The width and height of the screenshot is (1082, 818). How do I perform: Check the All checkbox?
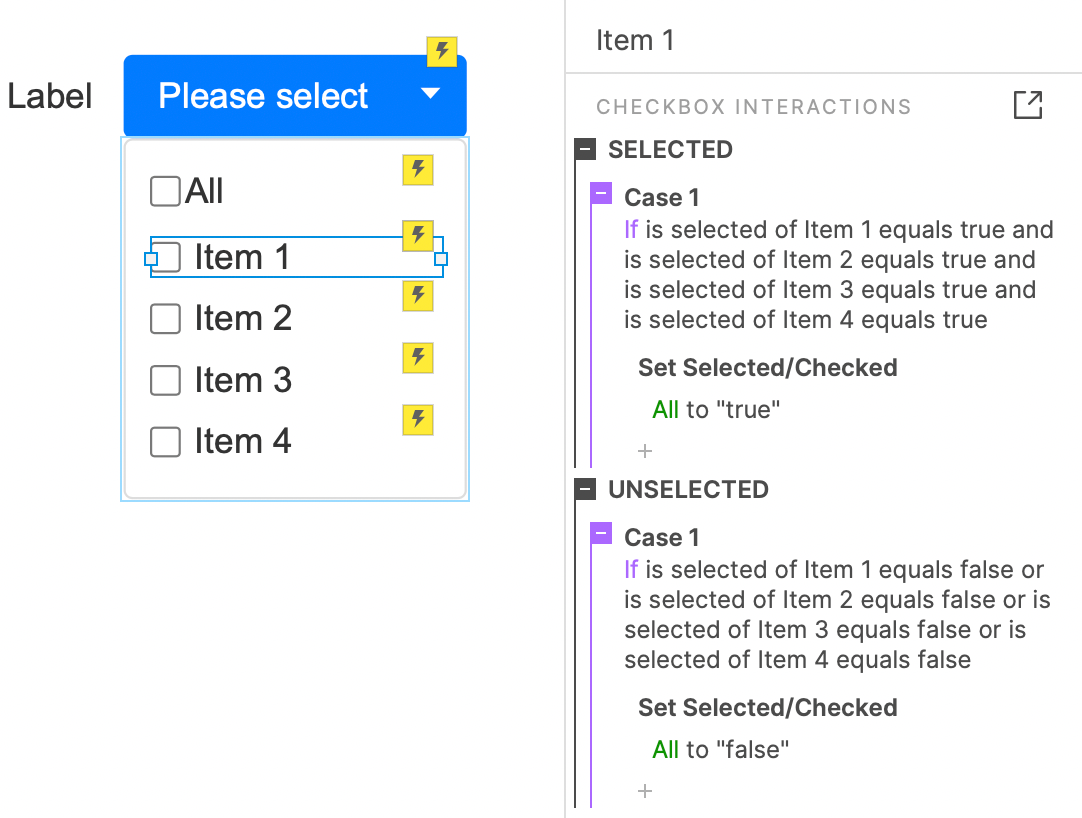coord(165,191)
